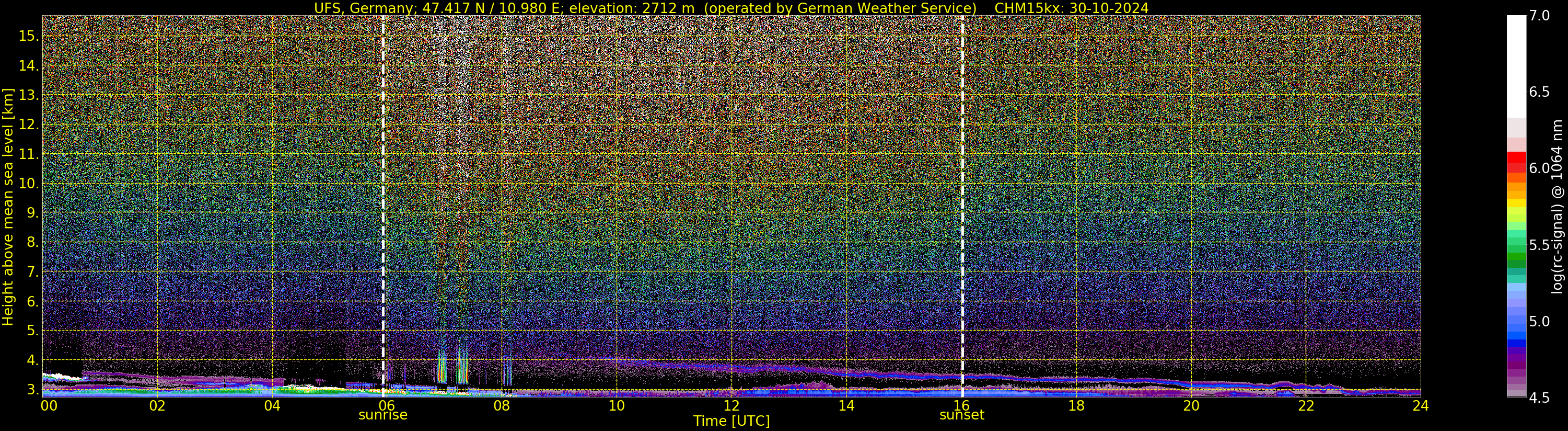1568x431 pixels.
Task: Click the '08' time tick label
Action: tap(502, 405)
